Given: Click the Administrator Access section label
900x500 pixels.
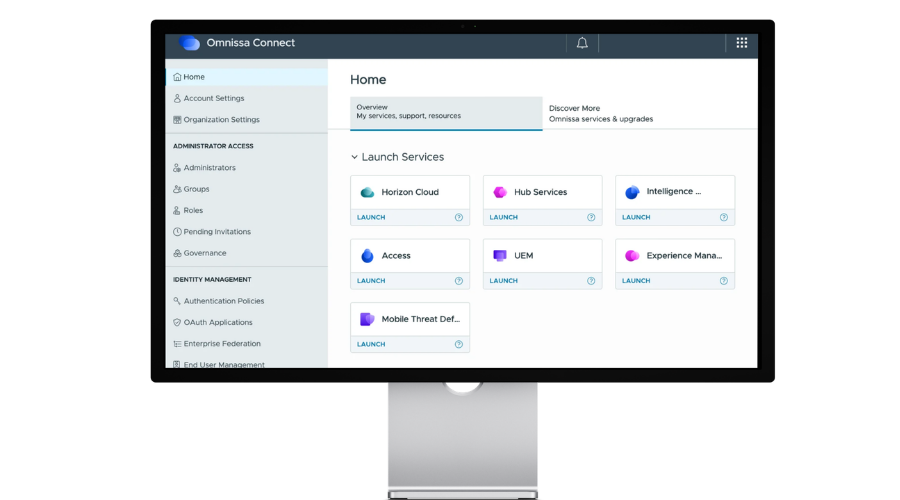Looking at the screenshot, I should point(213,146).
